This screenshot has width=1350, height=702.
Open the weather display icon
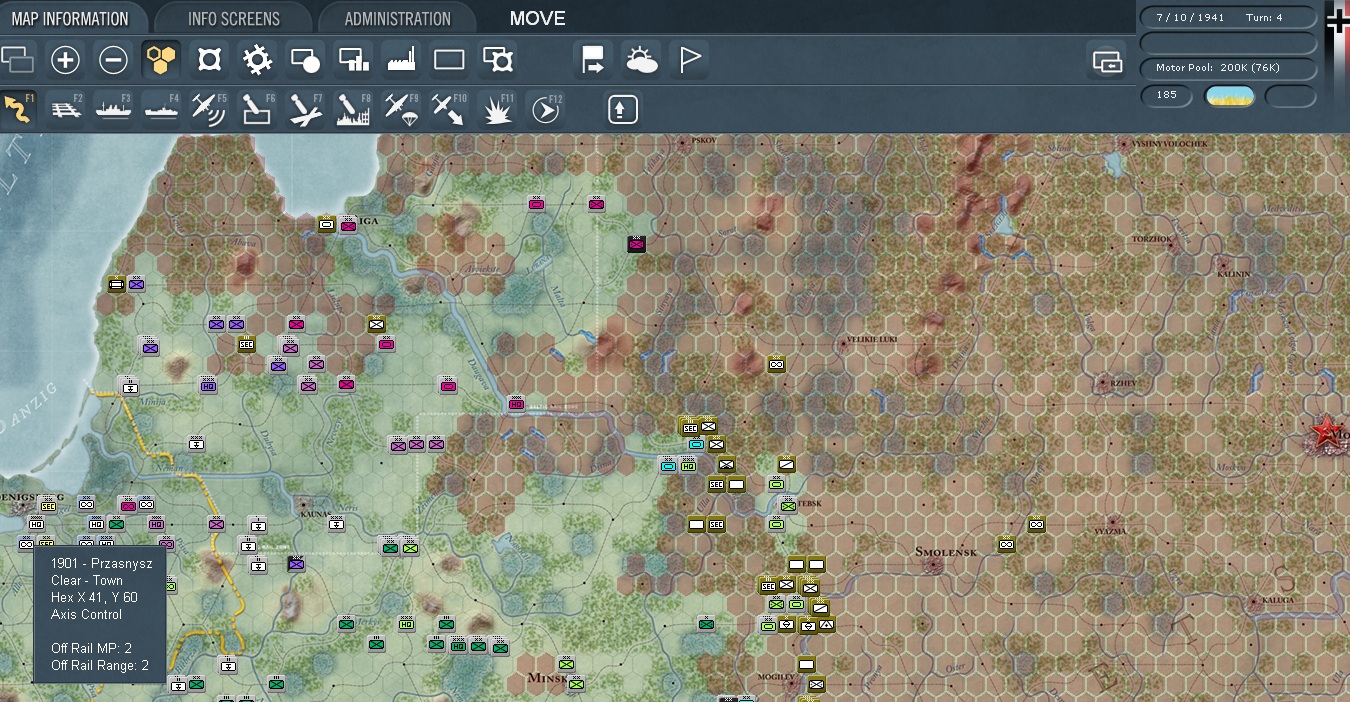click(x=642, y=61)
